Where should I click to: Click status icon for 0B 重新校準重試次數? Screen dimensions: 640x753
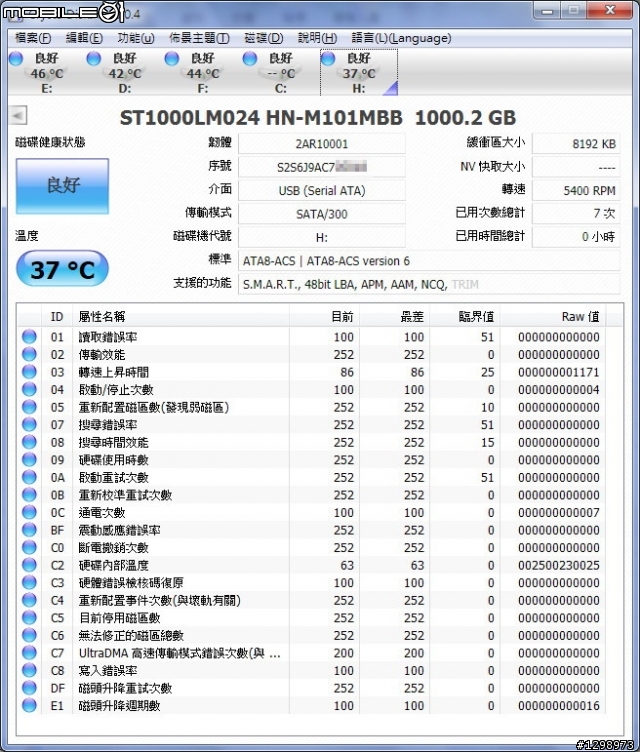pos(29,495)
